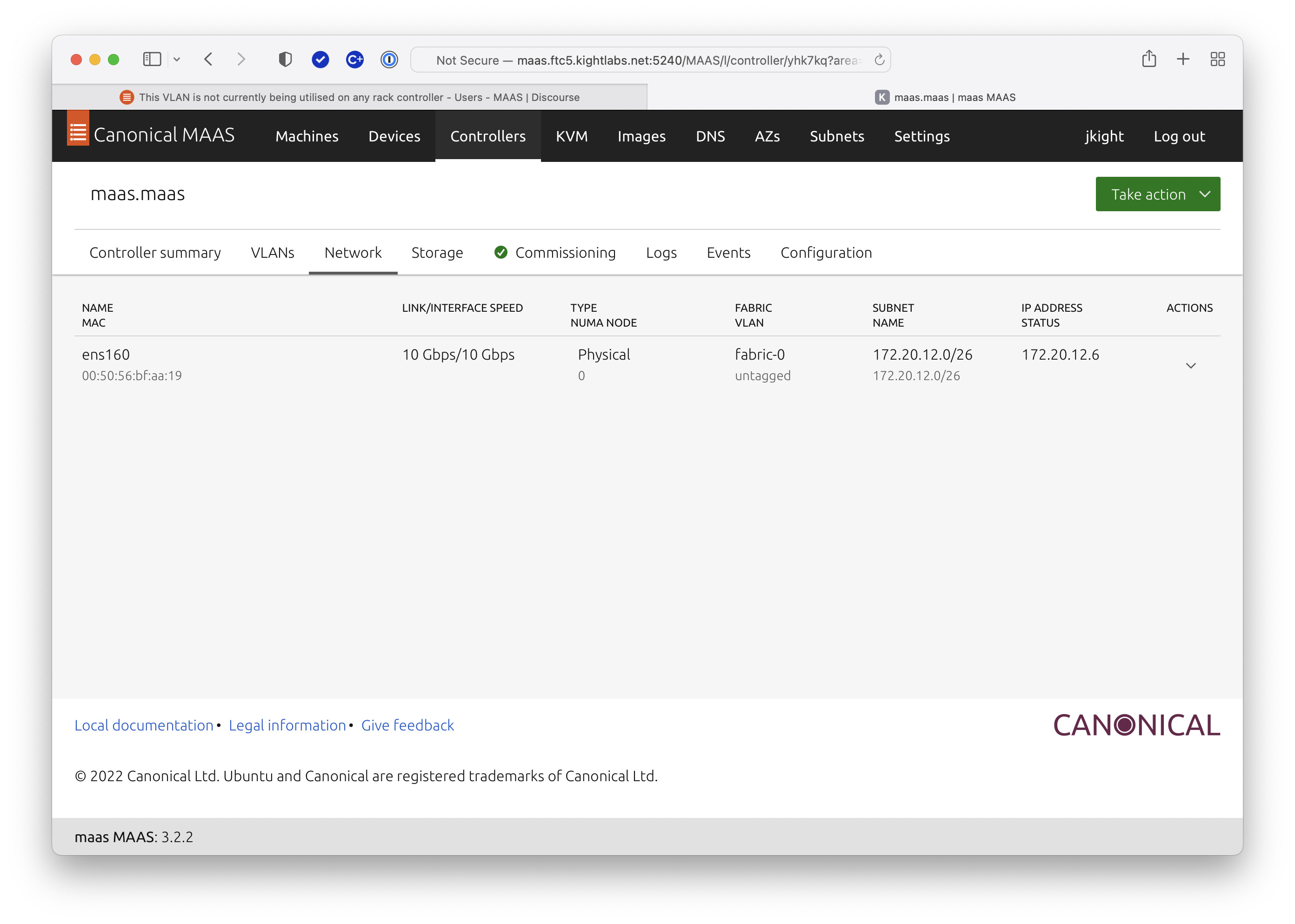1295x924 pixels.
Task: Switch to the VLANs tab
Action: click(273, 253)
